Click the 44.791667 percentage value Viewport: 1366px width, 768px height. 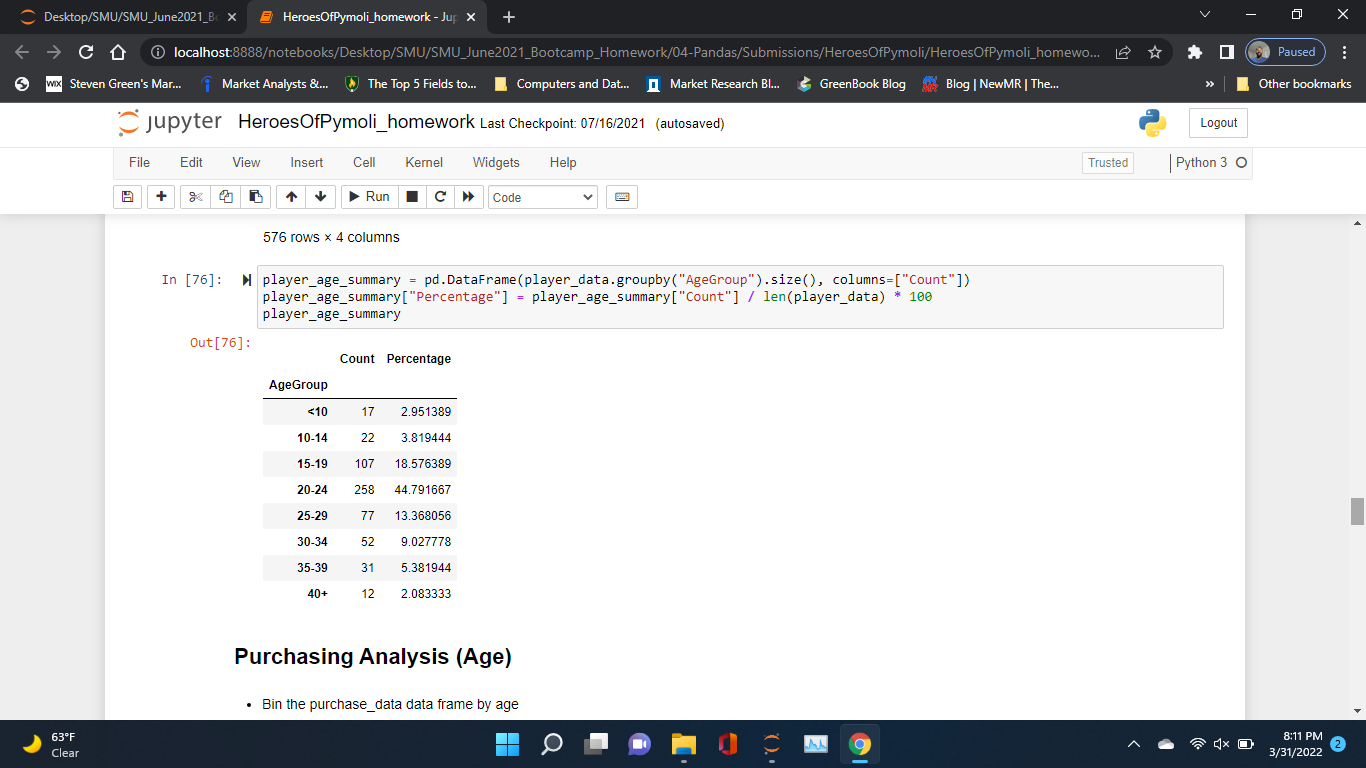click(x=423, y=490)
